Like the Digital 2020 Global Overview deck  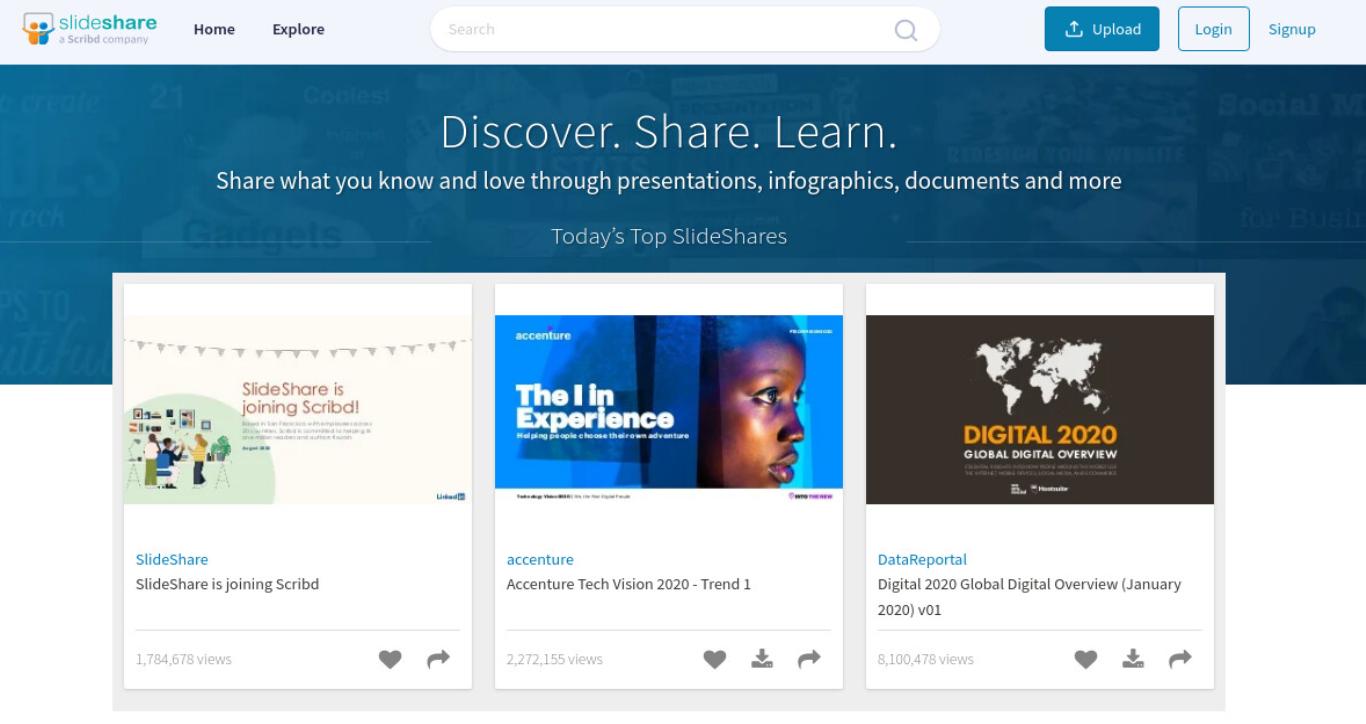point(1085,659)
